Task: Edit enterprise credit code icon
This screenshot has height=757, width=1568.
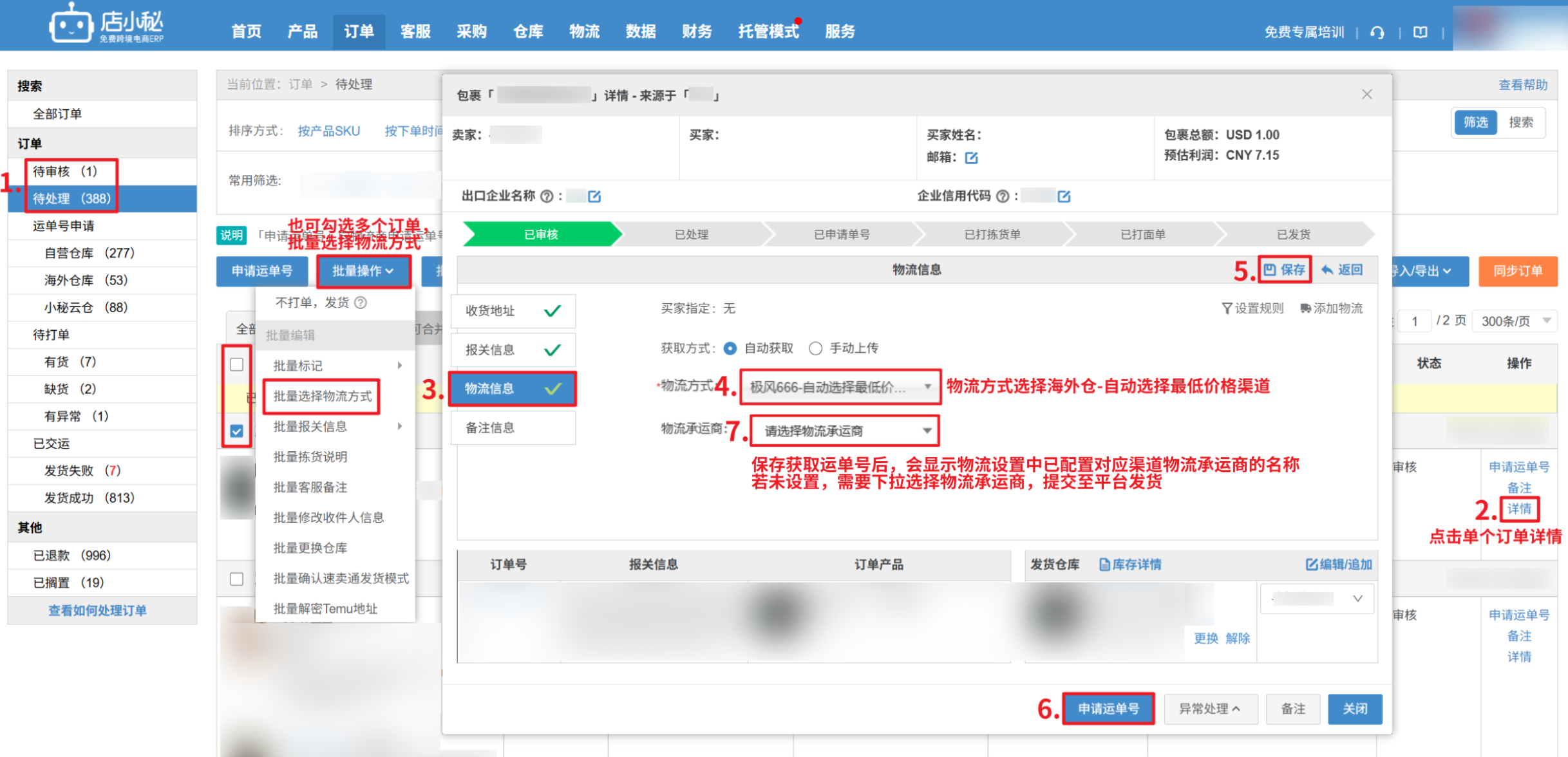Action: [1064, 196]
